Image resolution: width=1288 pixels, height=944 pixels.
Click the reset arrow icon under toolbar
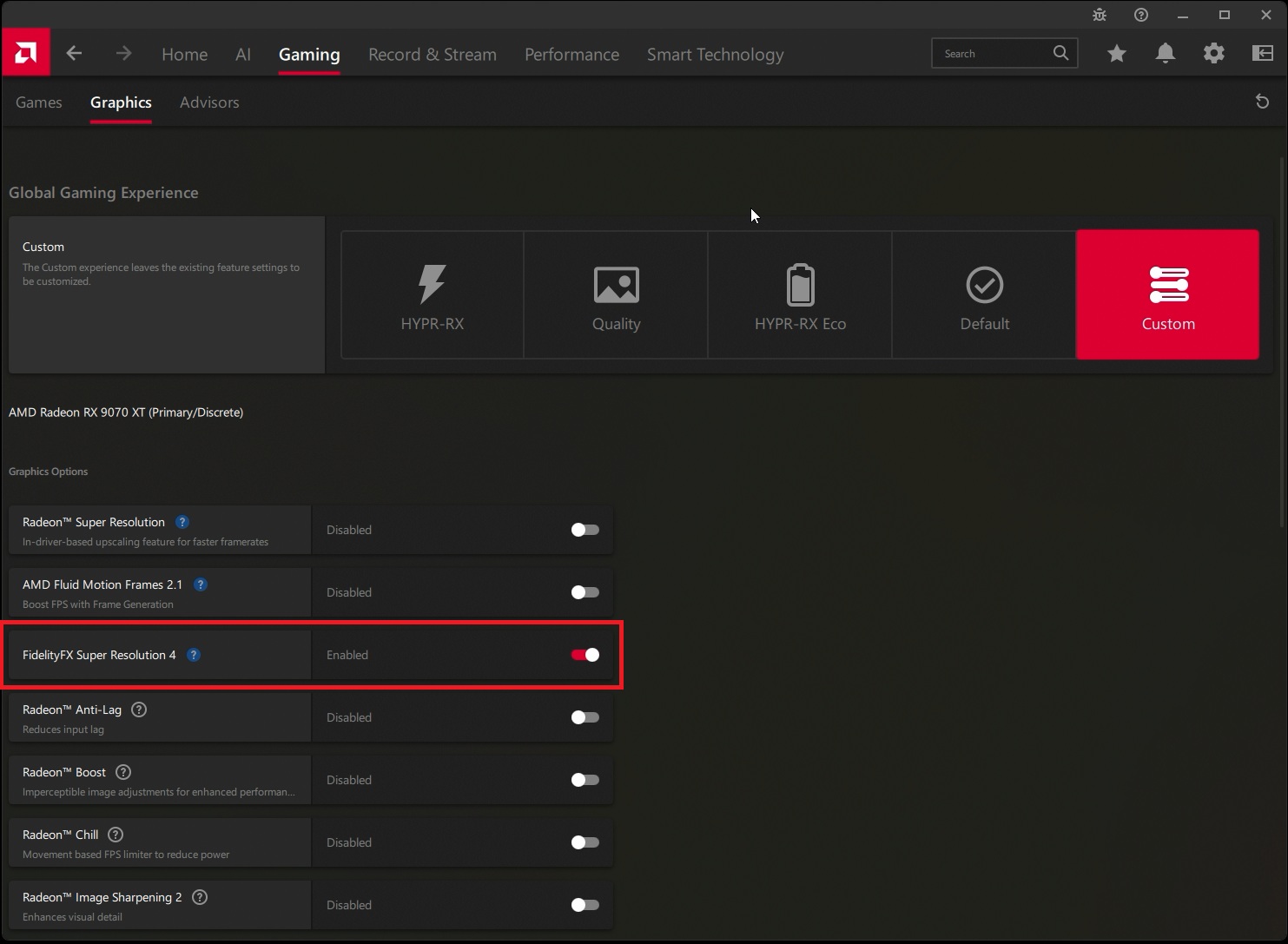(1262, 102)
